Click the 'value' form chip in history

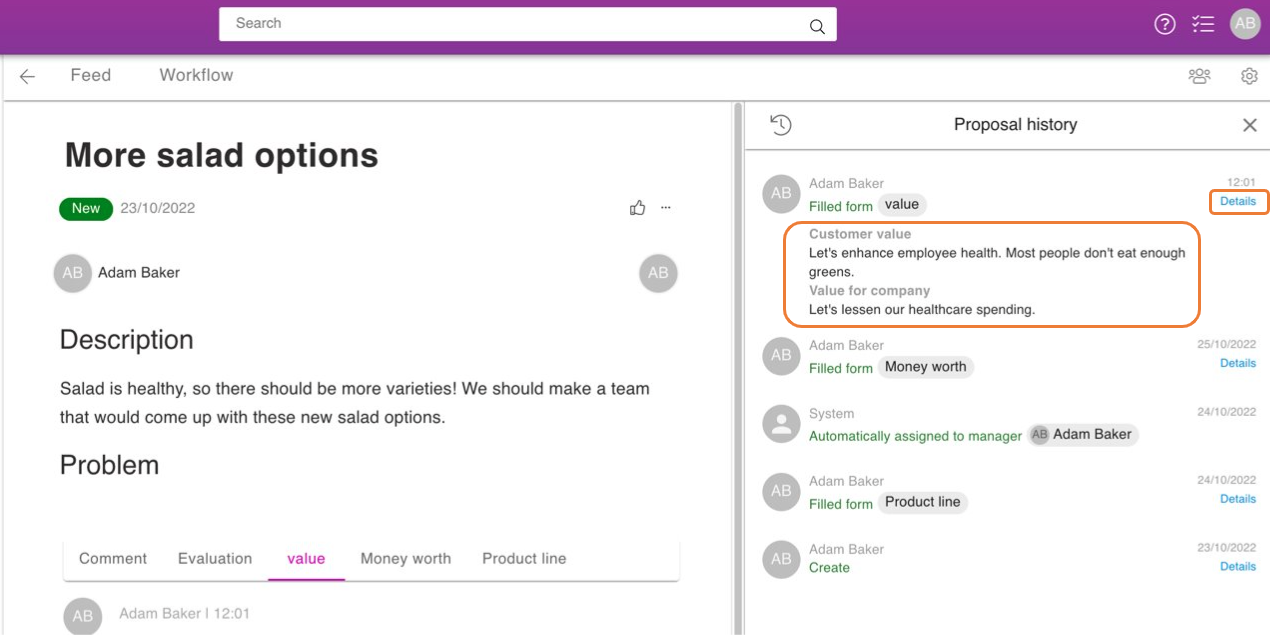coord(902,204)
